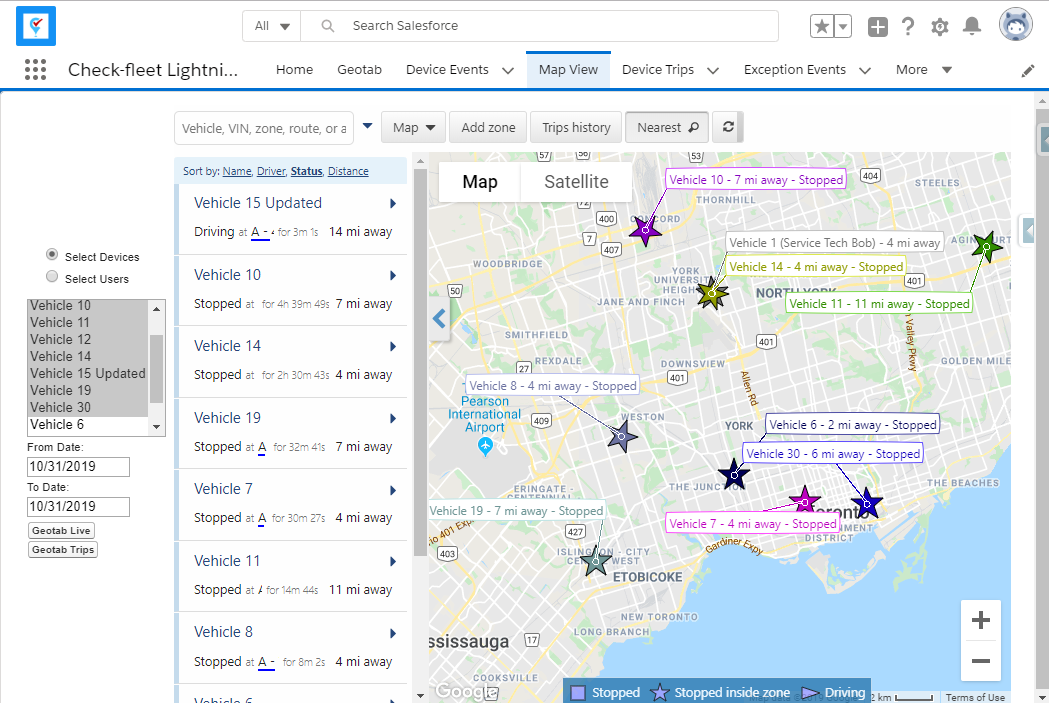Open the Map dropdown button
1049x703 pixels.
point(413,127)
